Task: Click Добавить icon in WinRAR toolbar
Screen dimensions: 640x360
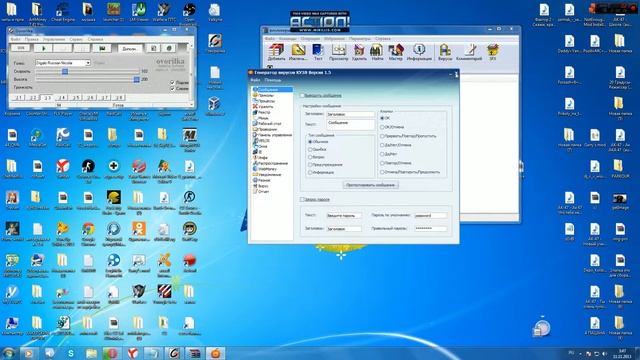Action: point(276,53)
